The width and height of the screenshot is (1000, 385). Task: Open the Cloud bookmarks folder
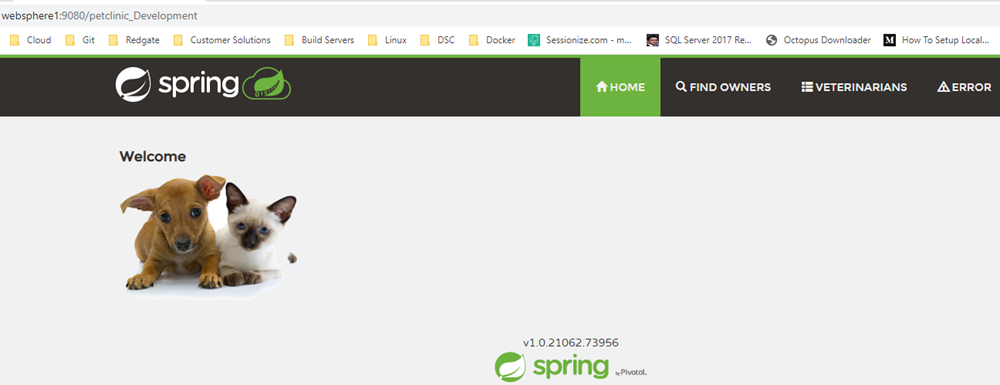(31, 40)
